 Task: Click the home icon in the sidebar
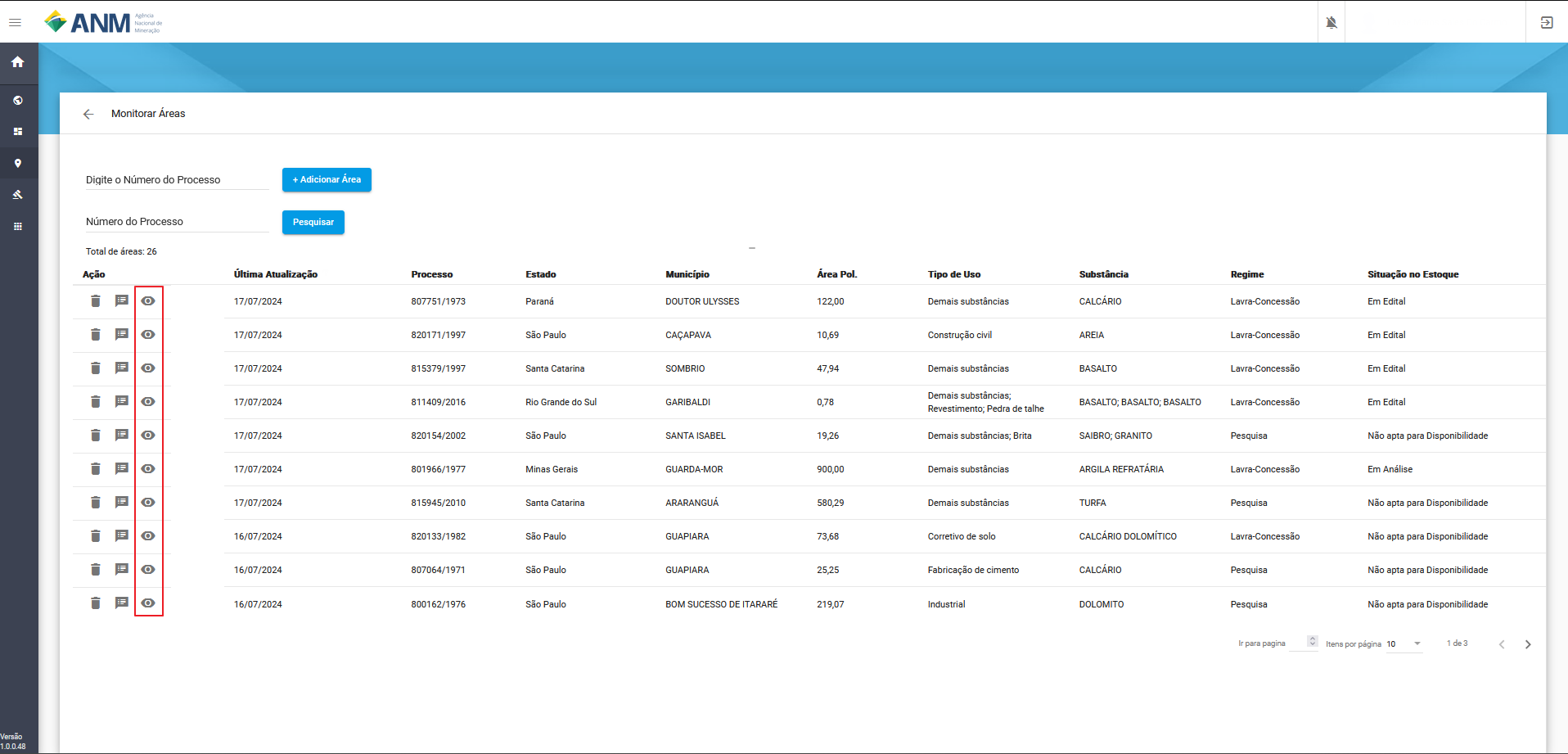click(18, 62)
